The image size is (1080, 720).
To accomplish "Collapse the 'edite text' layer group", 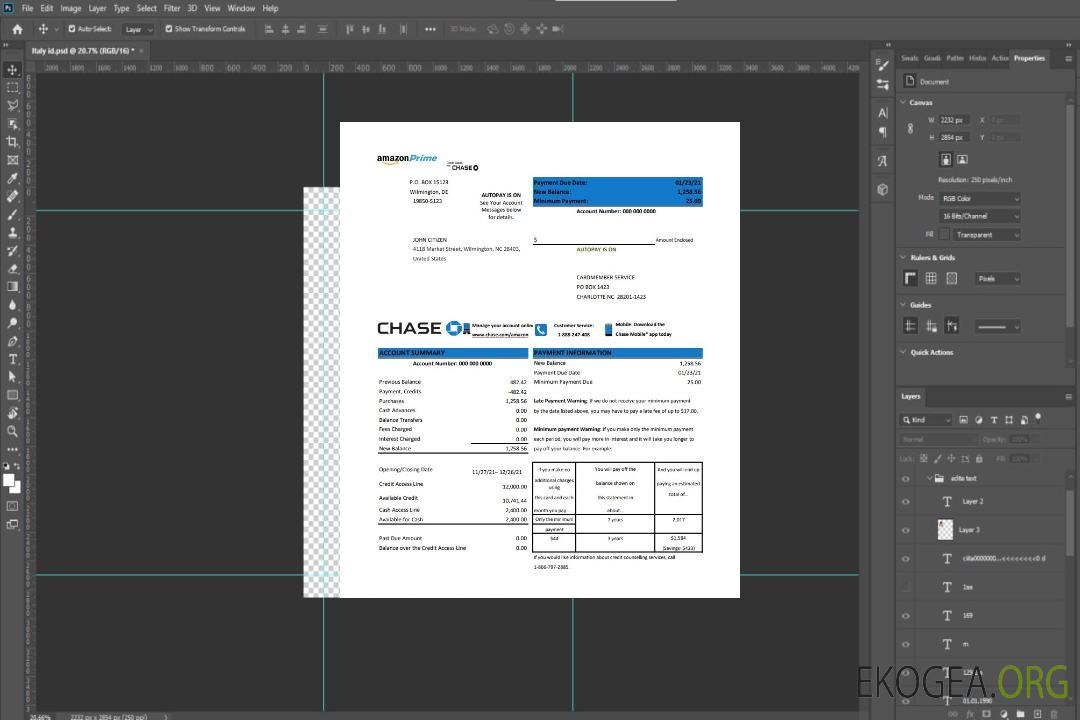I will click(x=929, y=478).
